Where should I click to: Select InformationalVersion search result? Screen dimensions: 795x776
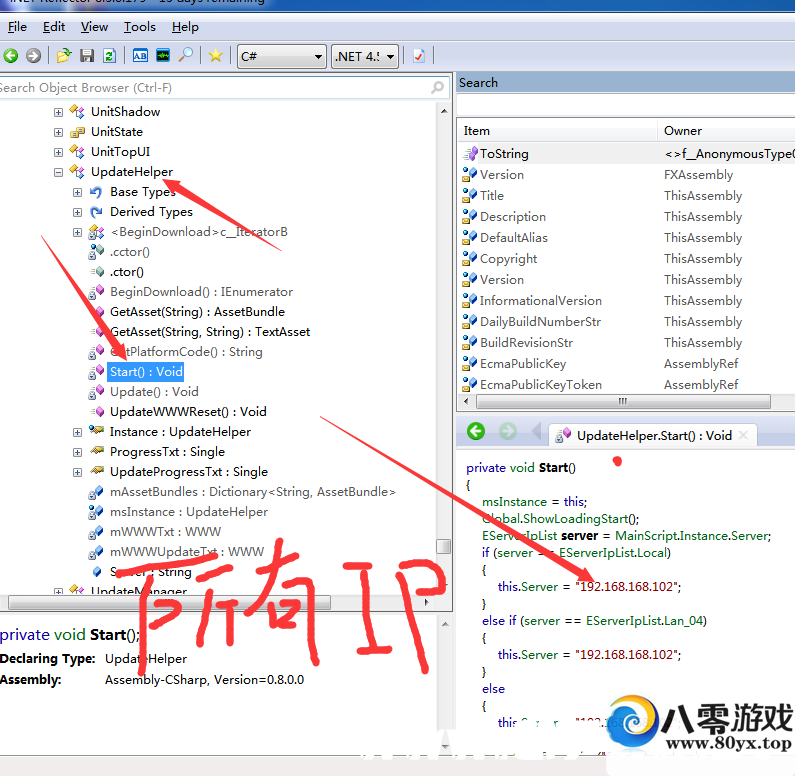[541, 301]
